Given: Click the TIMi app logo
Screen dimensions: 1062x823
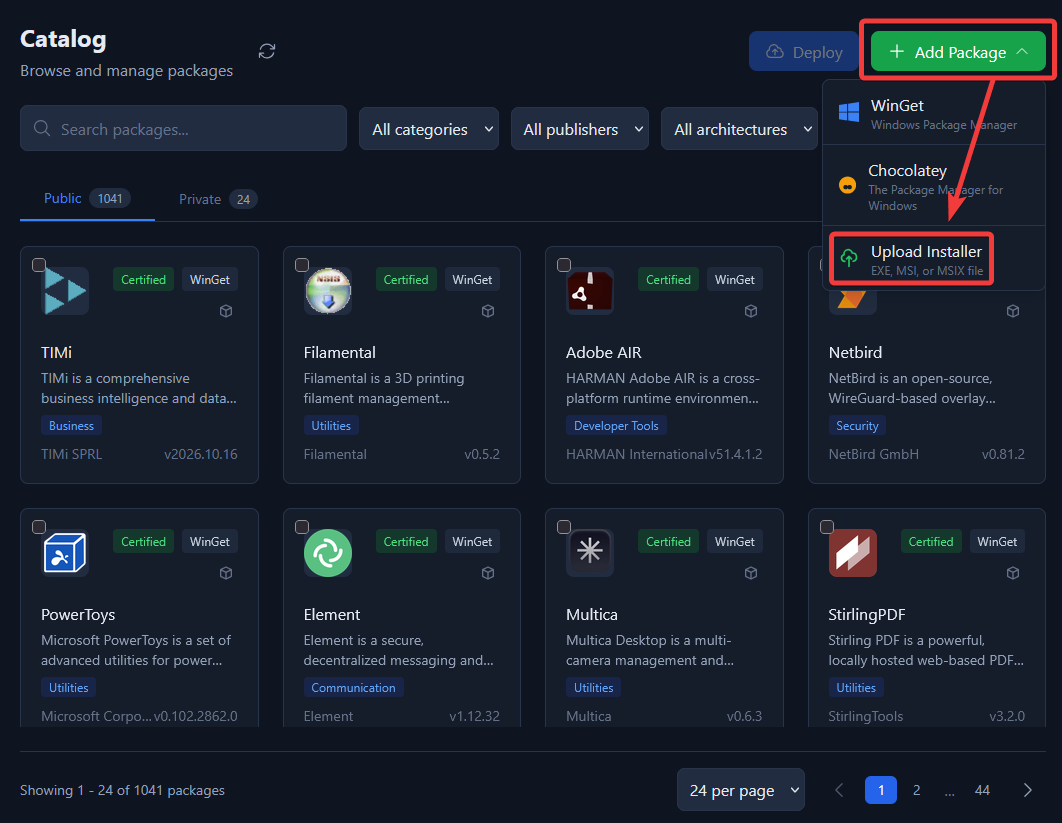Looking at the screenshot, I should [65, 291].
